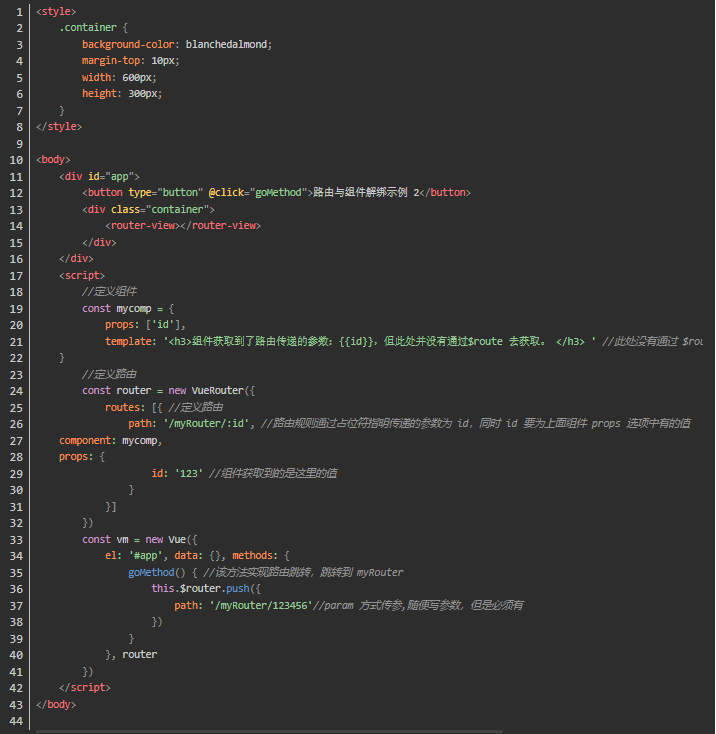This screenshot has height=734, width=716.
Task: Click the opening <body> tag
Action: [53, 159]
